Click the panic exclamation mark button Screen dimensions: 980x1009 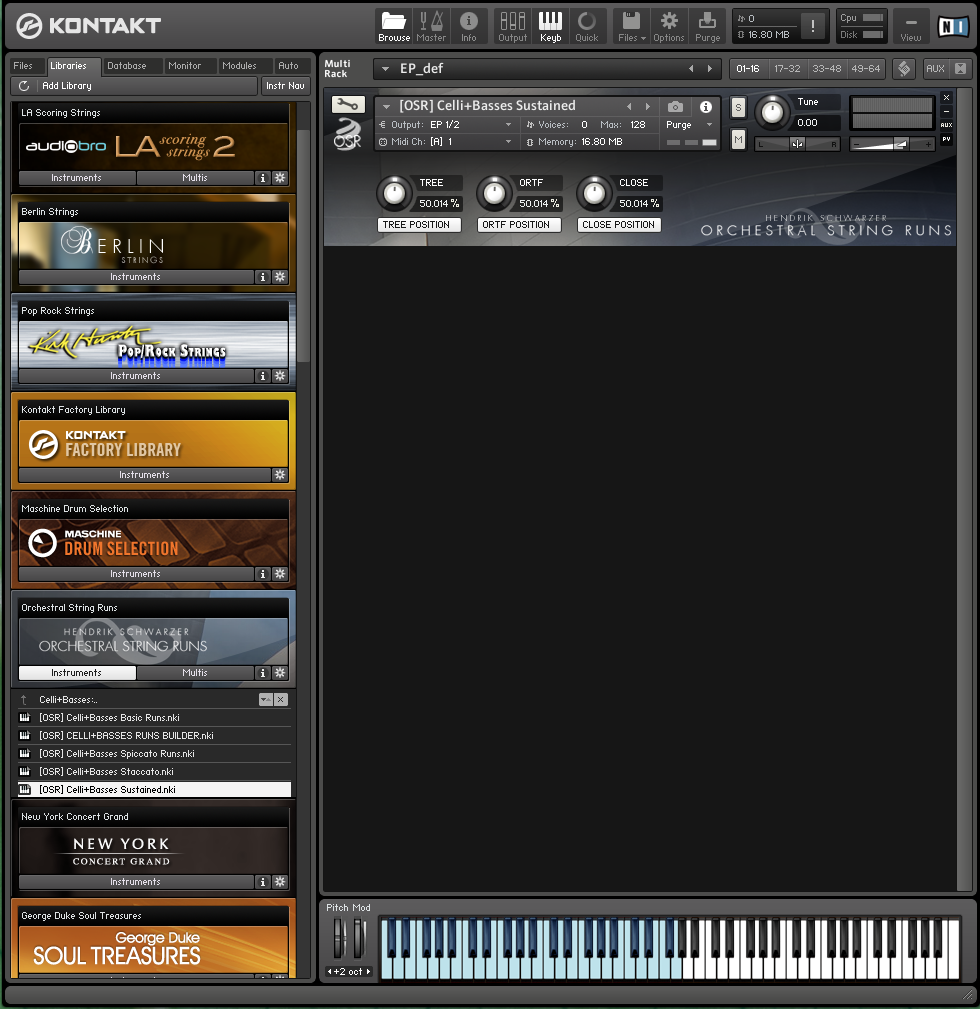click(x=813, y=26)
